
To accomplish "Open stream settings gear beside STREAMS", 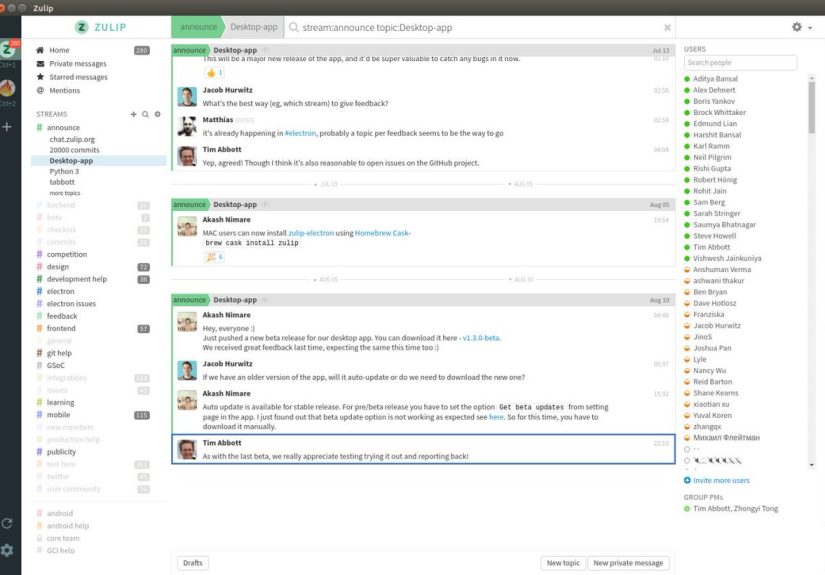I will [157, 114].
